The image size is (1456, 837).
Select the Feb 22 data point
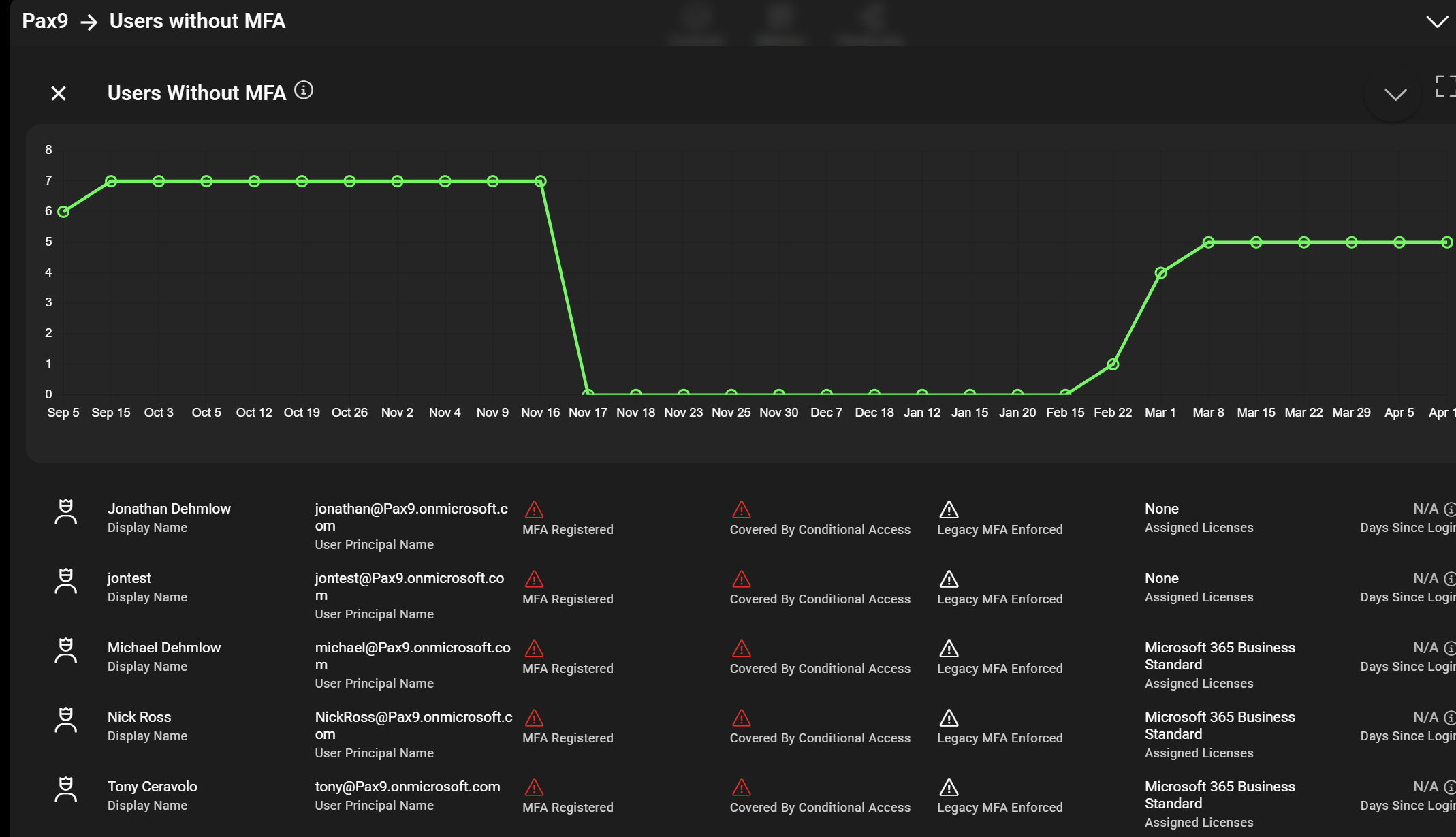pyautogui.click(x=1113, y=364)
